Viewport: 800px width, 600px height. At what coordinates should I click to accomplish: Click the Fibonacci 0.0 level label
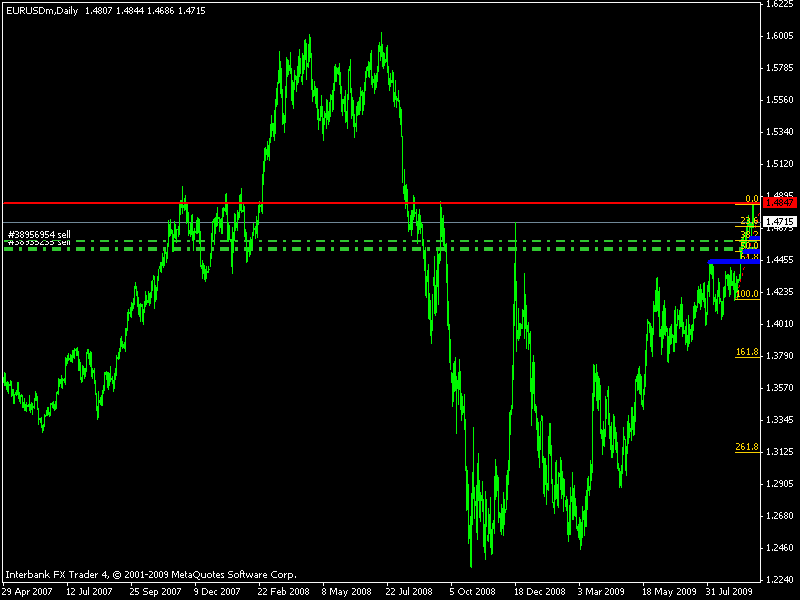point(752,198)
